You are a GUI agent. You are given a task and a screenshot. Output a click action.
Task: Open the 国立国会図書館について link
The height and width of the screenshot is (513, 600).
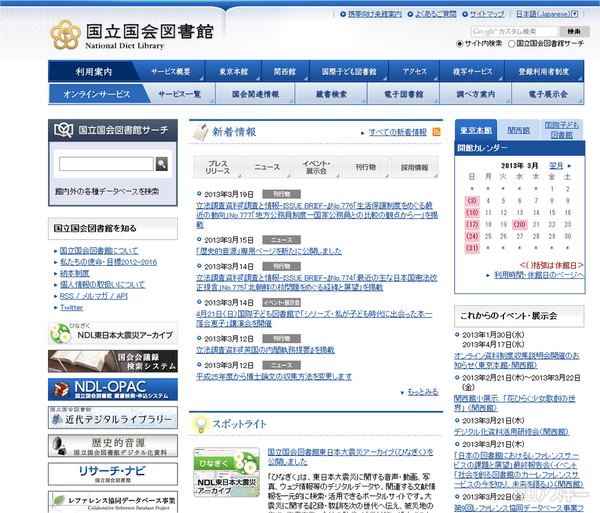tap(99, 251)
